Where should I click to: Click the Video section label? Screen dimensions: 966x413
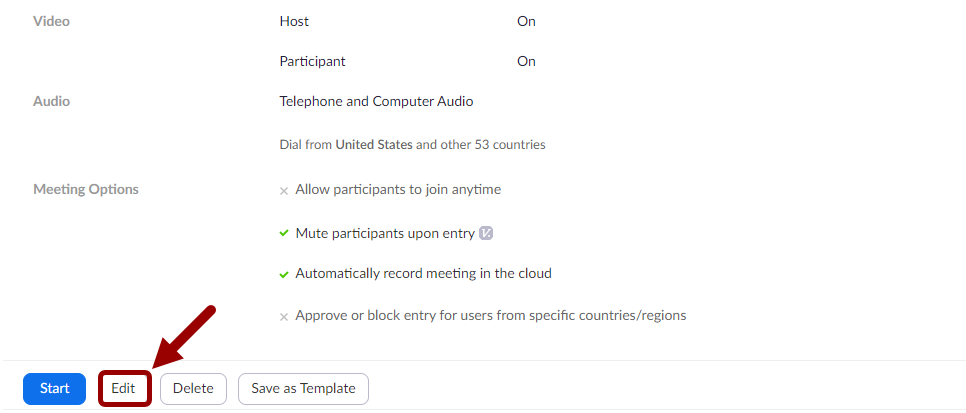(x=51, y=21)
